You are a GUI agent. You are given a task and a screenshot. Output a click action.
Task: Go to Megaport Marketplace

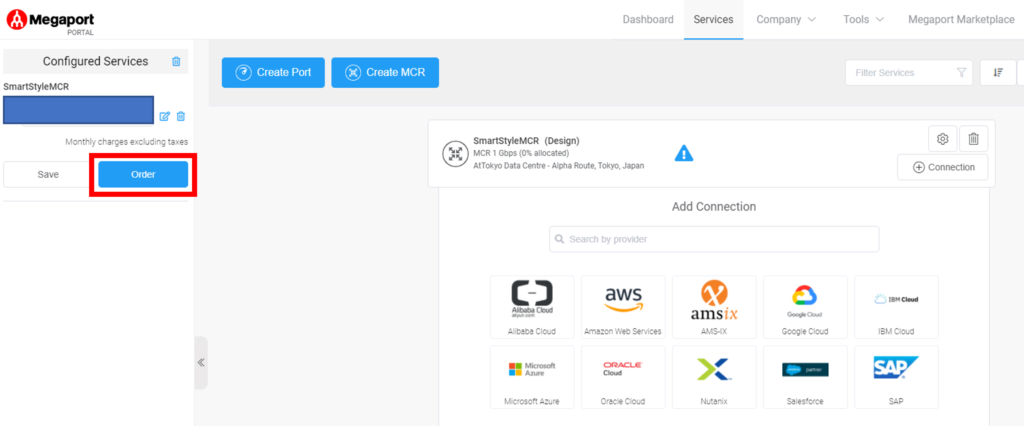point(961,20)
